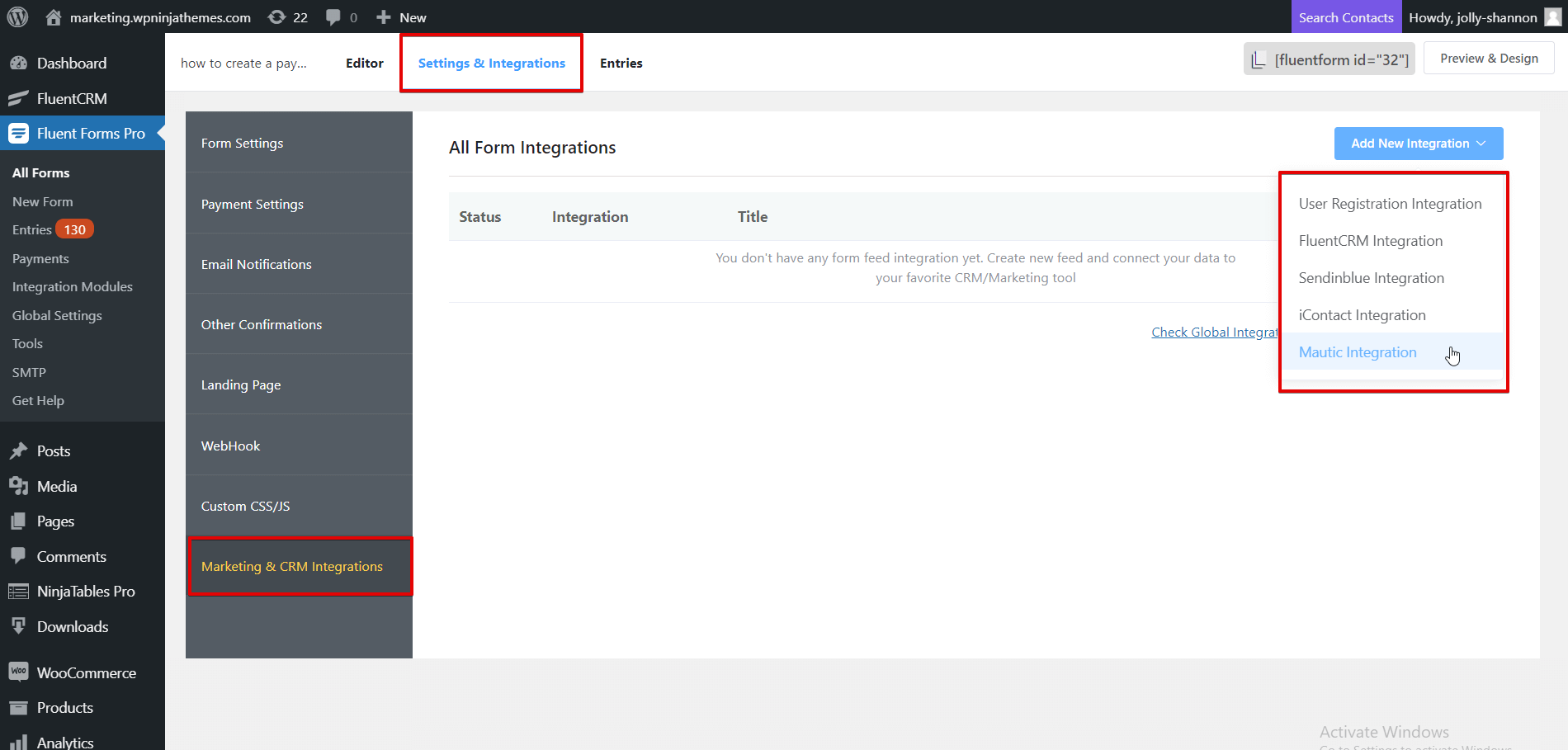Expand the Add New Integration dropdown

tap(1418, 143)
